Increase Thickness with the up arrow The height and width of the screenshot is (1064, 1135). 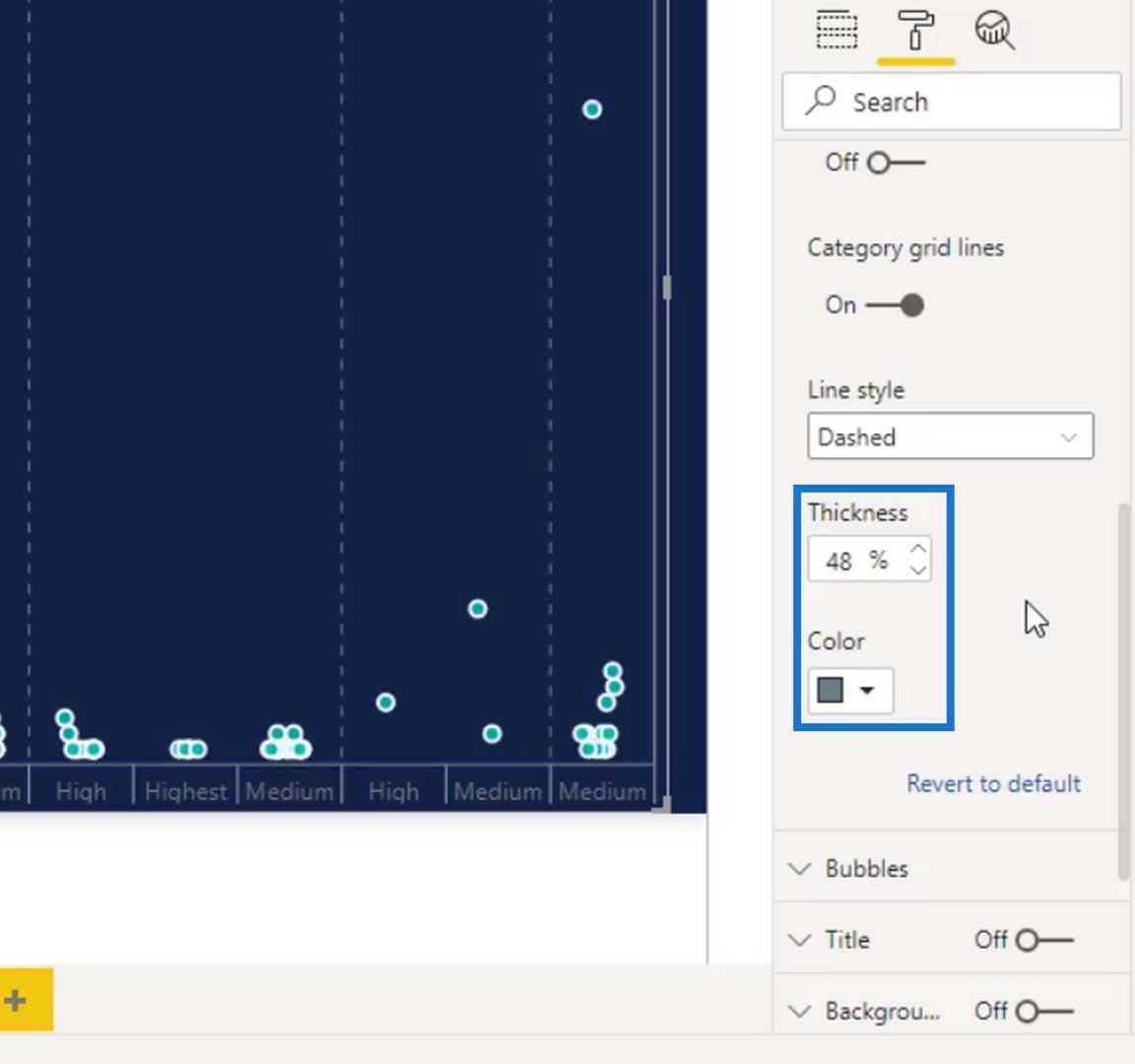[x=918, y=549]
